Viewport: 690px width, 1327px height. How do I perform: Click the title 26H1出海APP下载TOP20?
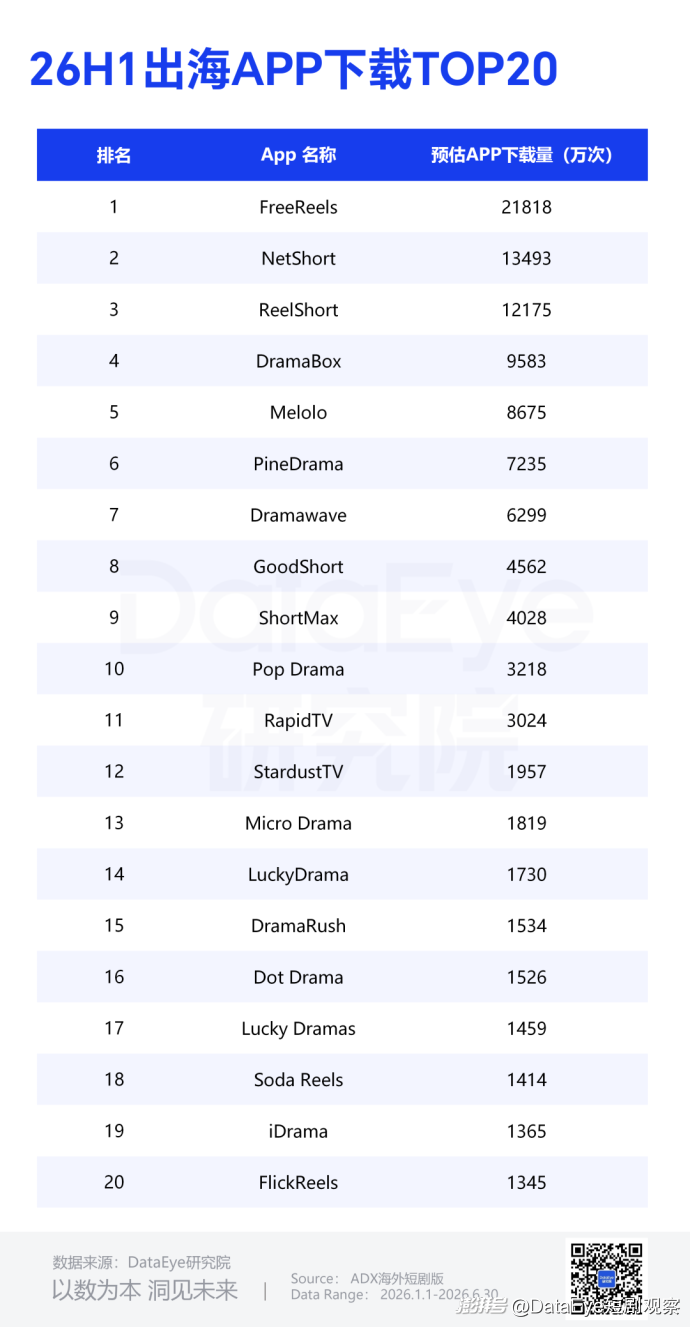(x=293, y=70)
